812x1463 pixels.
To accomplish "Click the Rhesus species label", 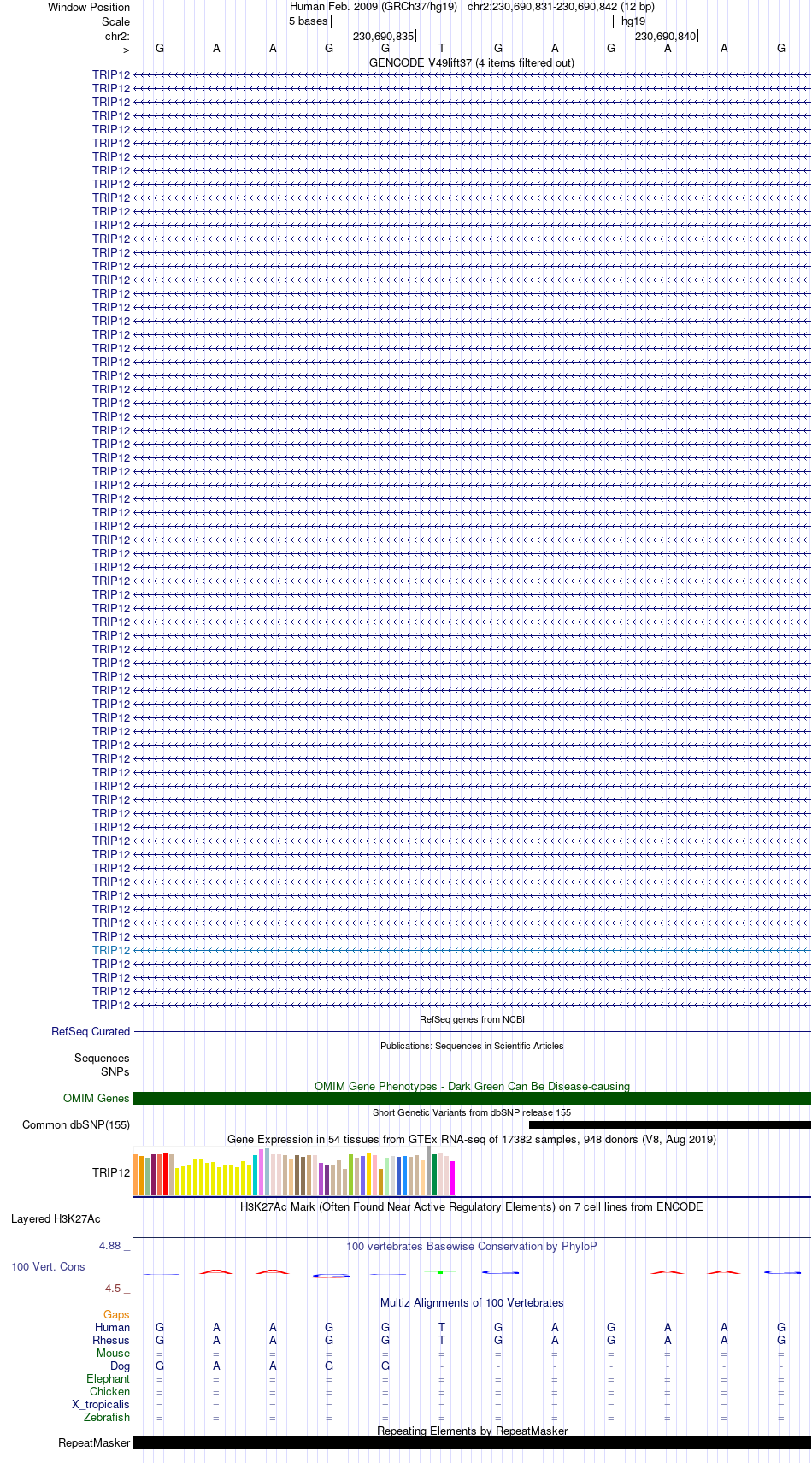I will (x=111, y=1340).
